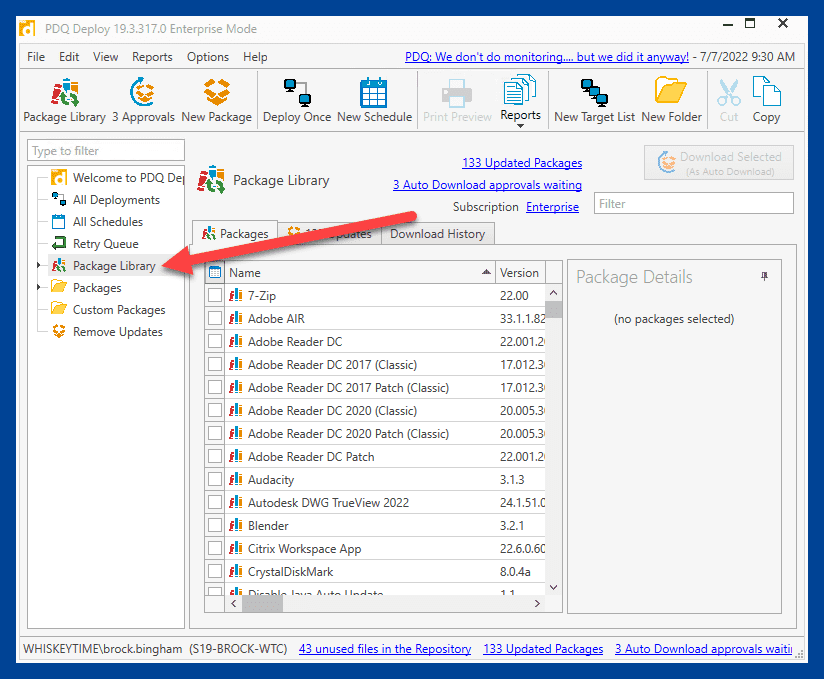Open Custom Packages folder in the sidebar
The height and width of the screenshot is (679, 824).
pos(119,310)
